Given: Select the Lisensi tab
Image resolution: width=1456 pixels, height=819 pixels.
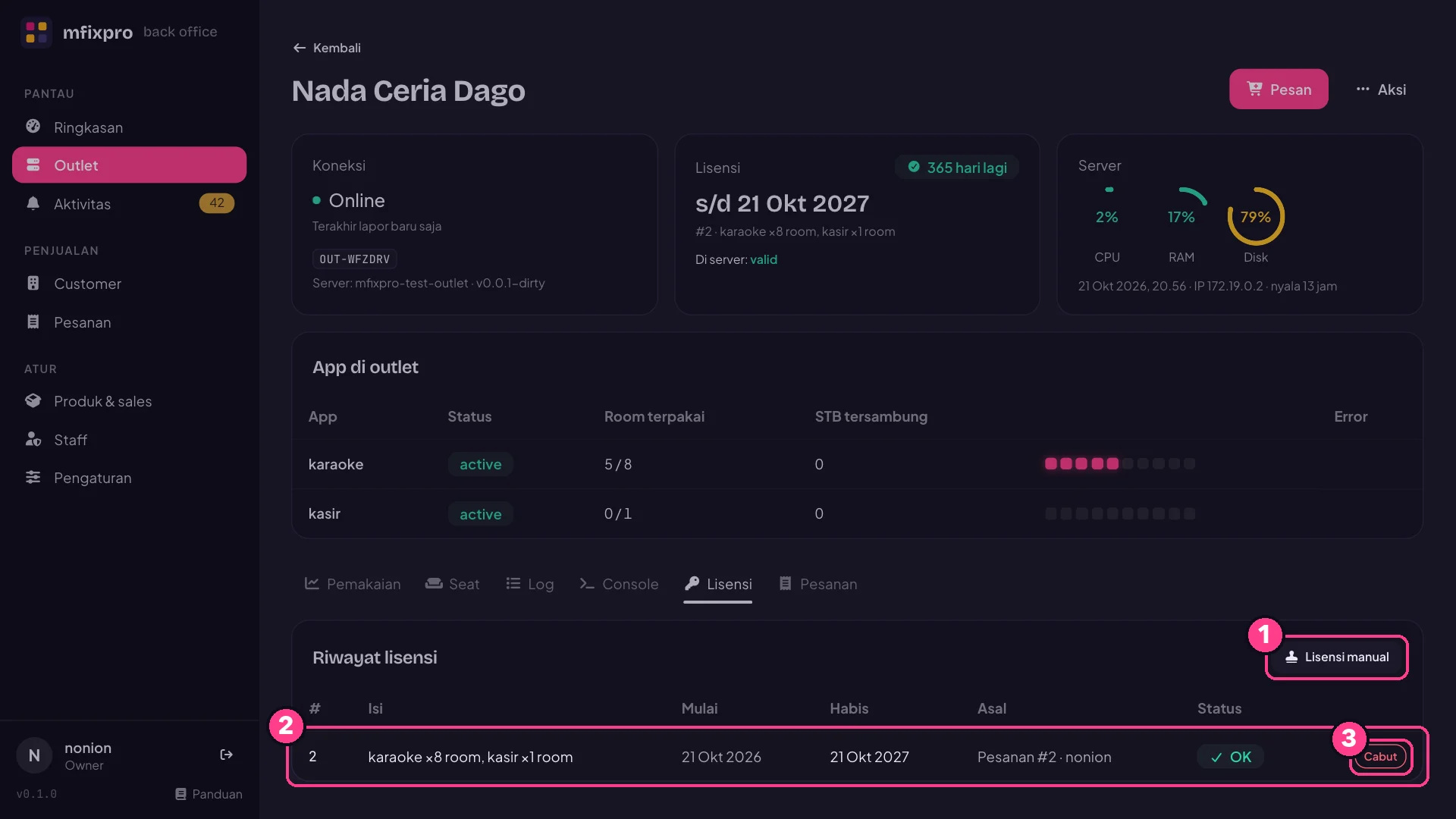Looking at the screenshot, I should click(x=717, y=584).
